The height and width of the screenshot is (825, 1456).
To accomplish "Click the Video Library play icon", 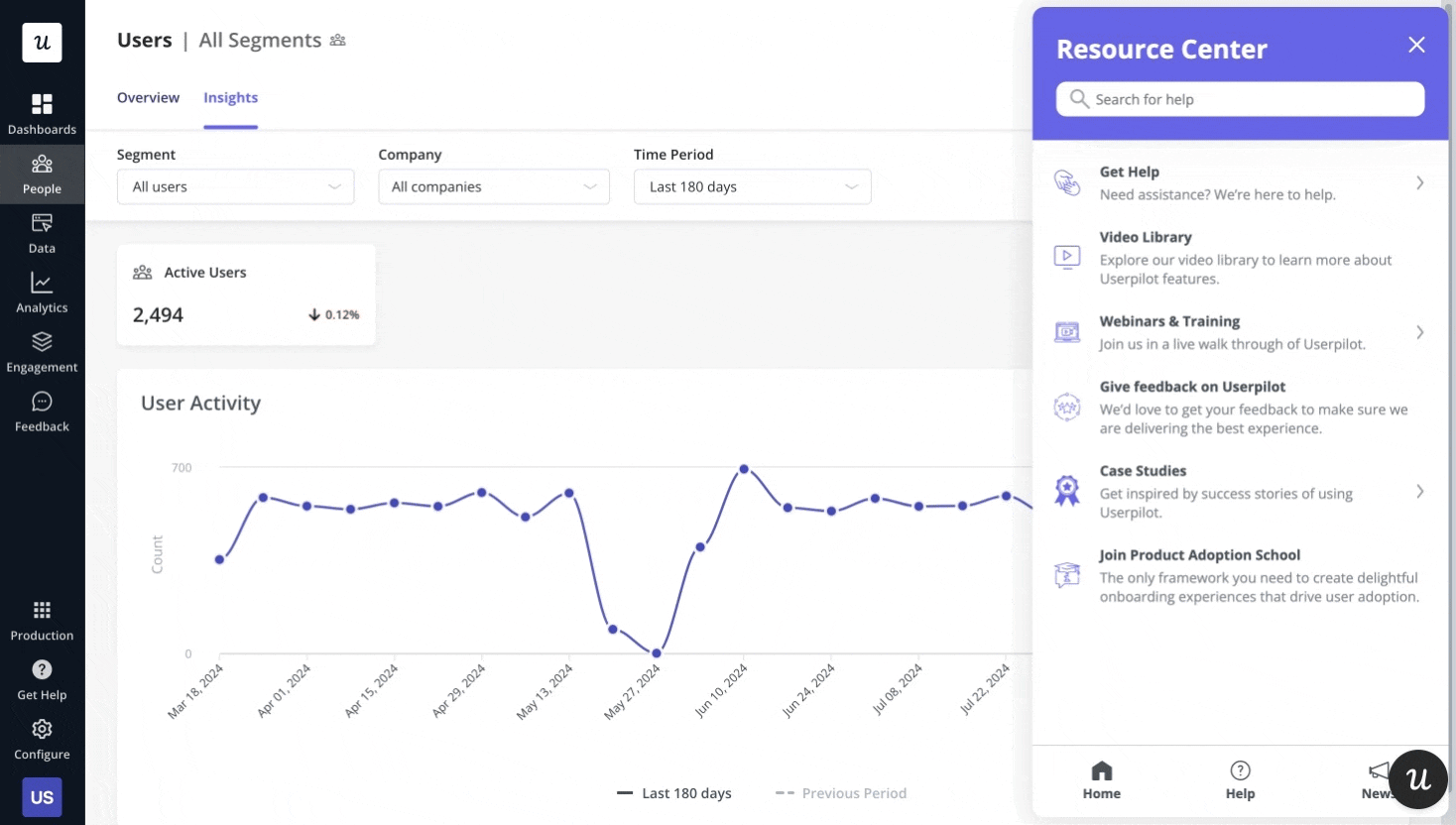I will (1066, 256).
